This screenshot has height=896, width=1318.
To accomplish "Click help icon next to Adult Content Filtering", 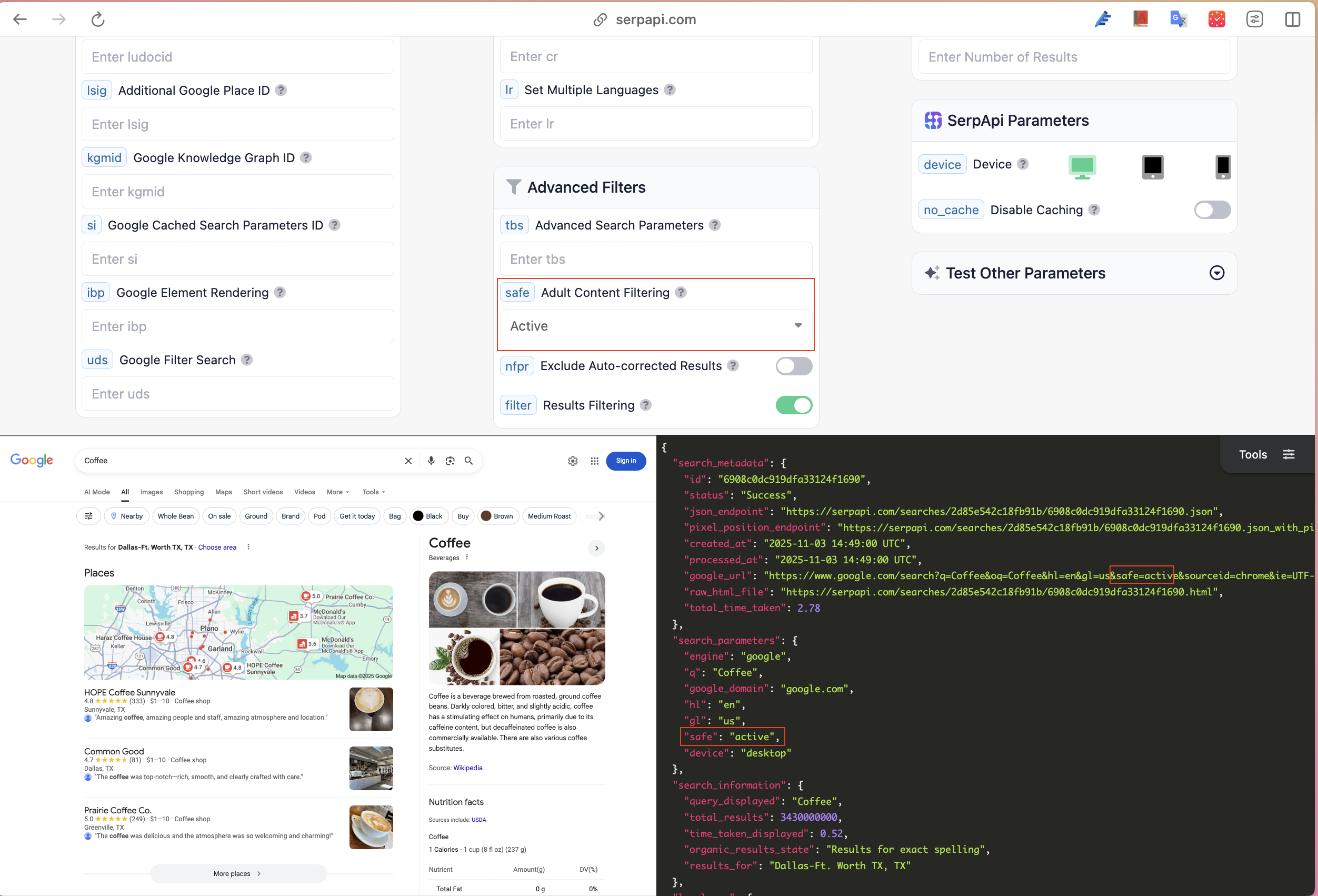I will [681, 293].
